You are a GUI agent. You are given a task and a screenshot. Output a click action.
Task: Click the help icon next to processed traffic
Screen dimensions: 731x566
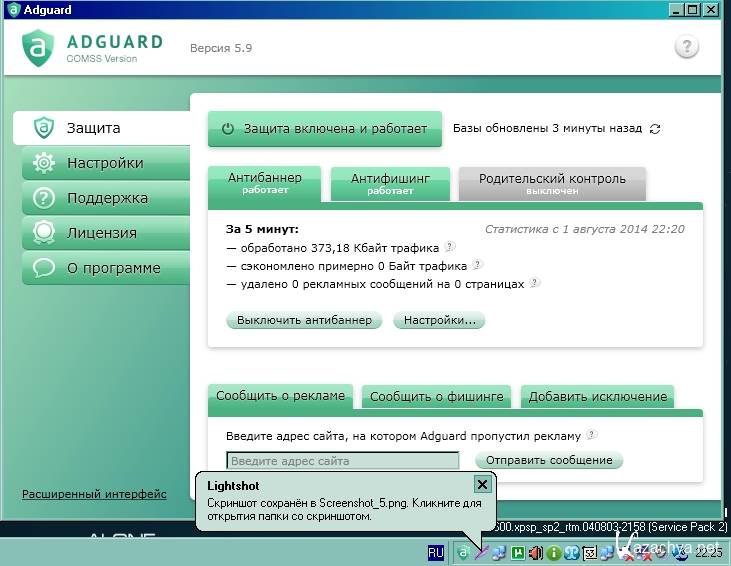coord(449,246)
